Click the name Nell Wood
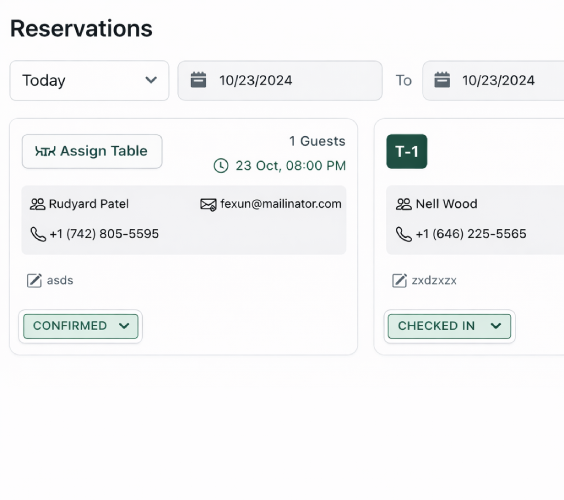 [446, 204]
